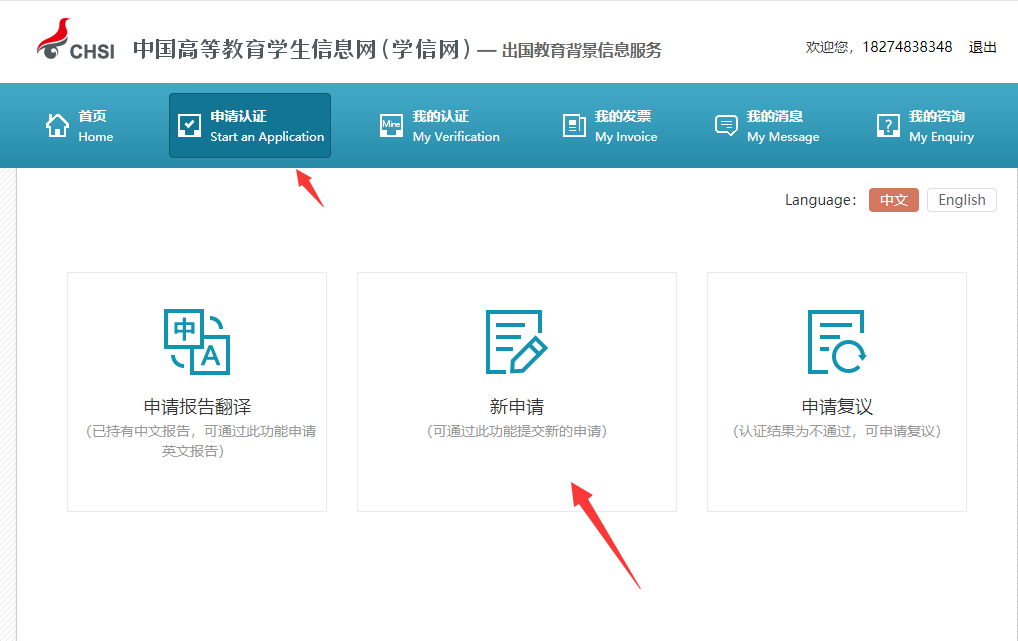The height and width of the screenshot is (641, 1018).
Task: Click the 新申请 title text
Action: pos(516,407)
